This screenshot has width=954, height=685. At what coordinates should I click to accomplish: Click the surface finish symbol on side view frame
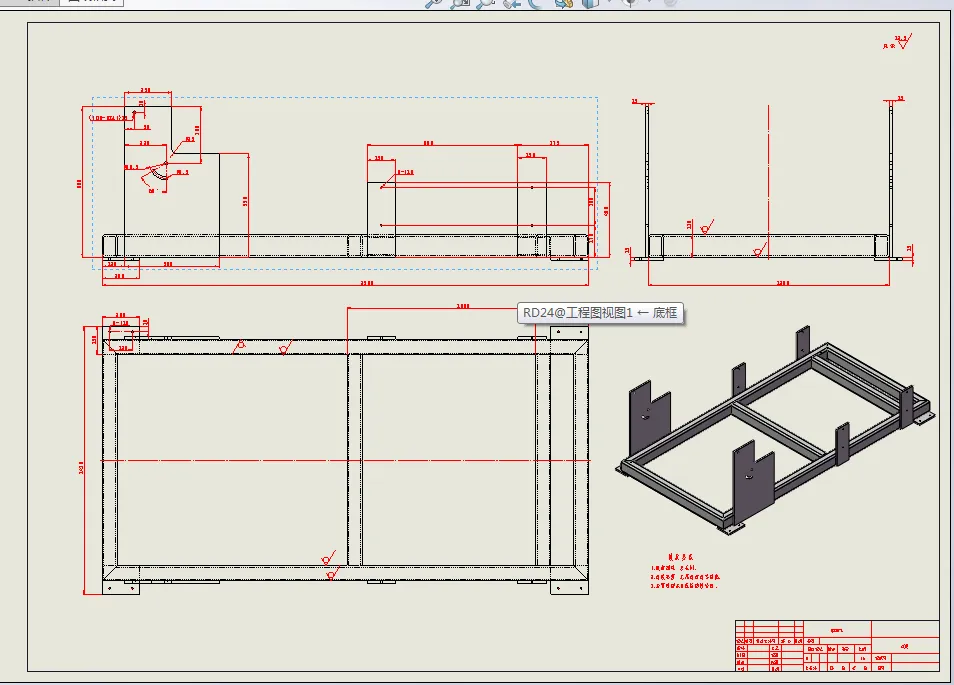pyautogui.click(x=706, y=228)
